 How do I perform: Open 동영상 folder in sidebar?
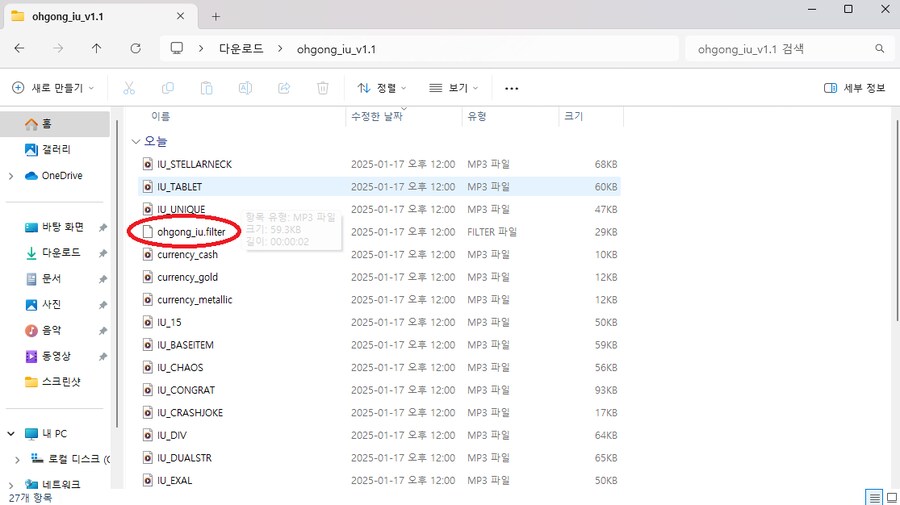click(x=55, y=356)
